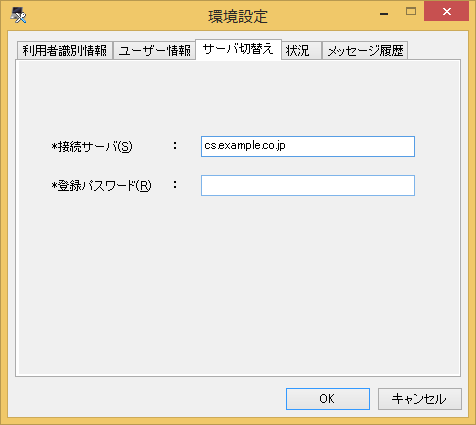Click the *接続サーバ(S) label
Screen dimensions: 476x425
coord(92,147)
